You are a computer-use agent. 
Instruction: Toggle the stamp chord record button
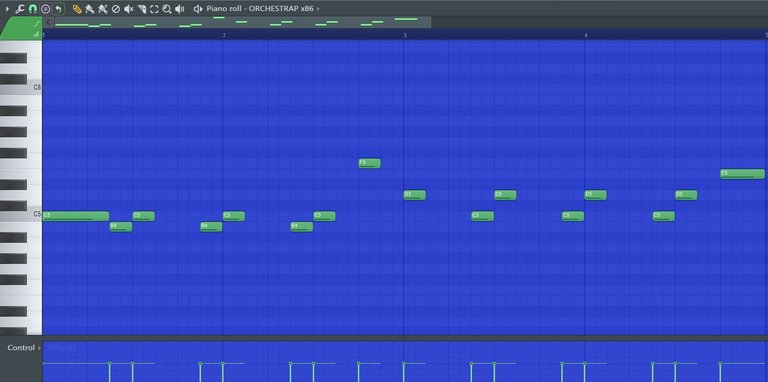click(x=46, y=9)
